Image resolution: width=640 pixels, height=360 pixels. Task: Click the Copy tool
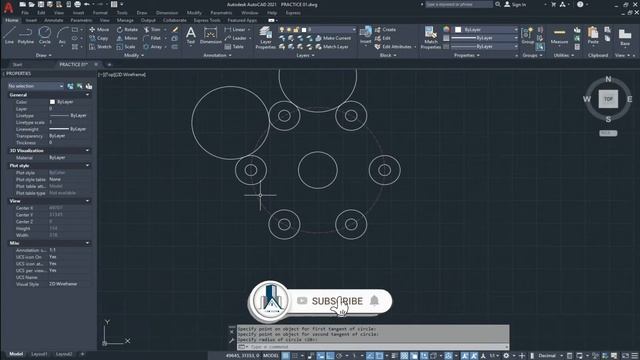(x=99, y=38)
